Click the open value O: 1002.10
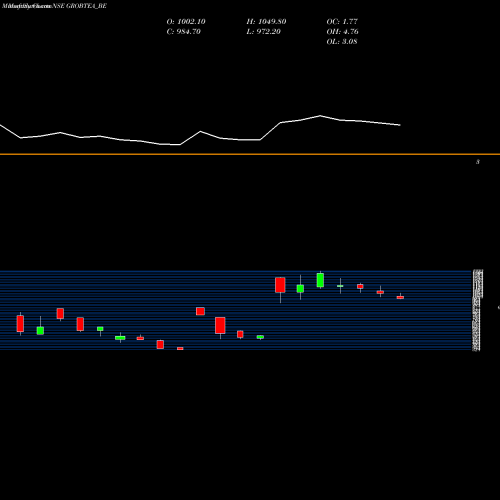This screenshot has height=500, width=500. (186, 22)
